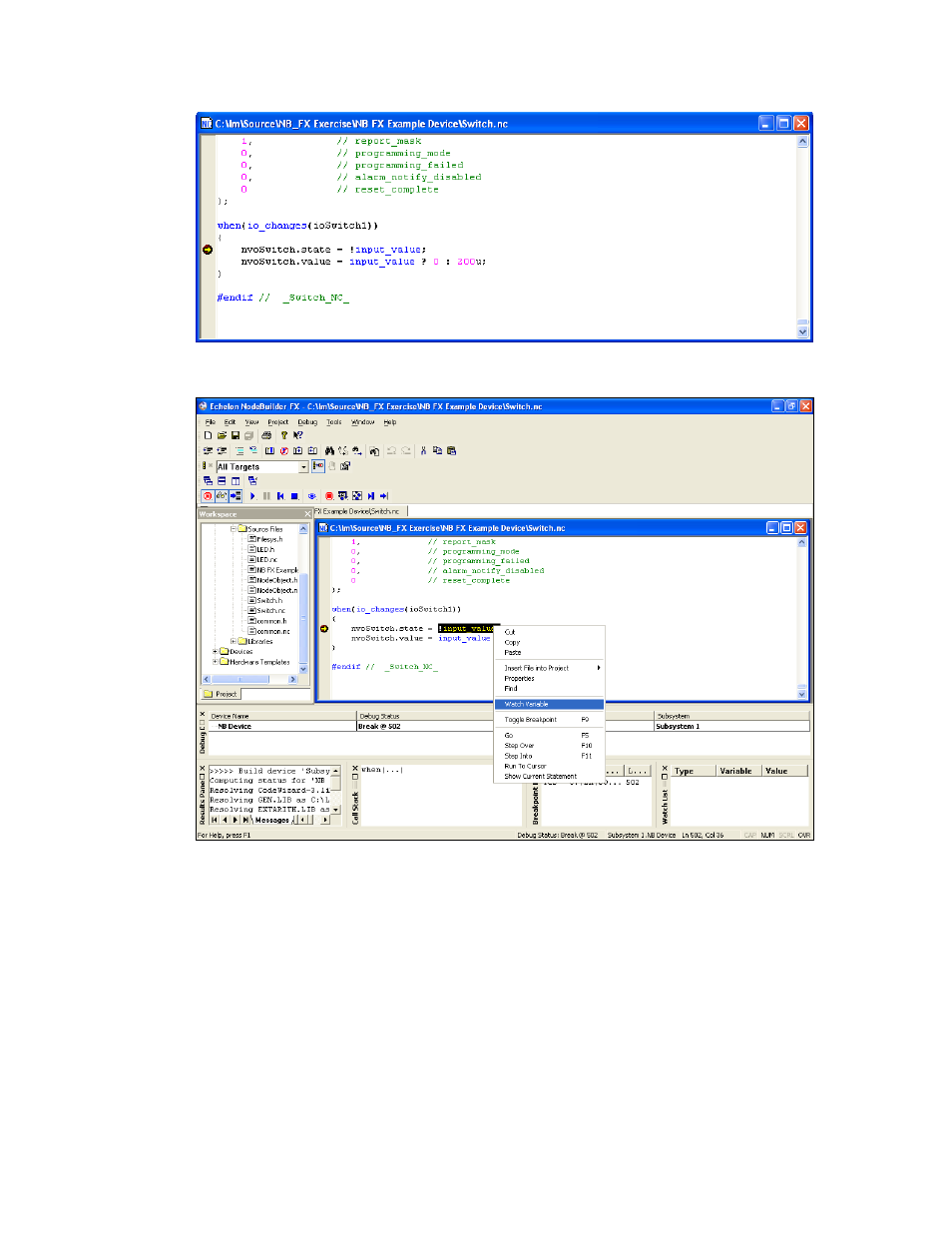
Task: Choose Watch Variable from context menu
Action: pyautogui.click(x=550, y=704)
